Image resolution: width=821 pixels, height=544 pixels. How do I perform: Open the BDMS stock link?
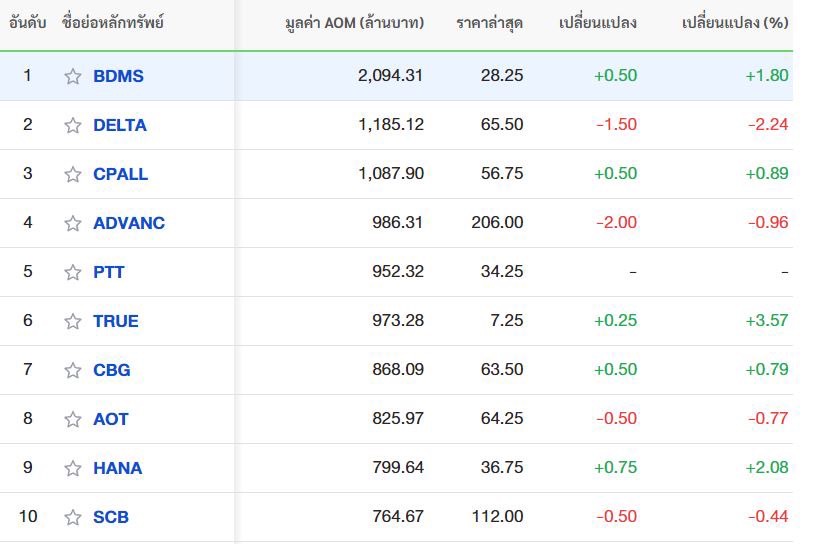118,76
